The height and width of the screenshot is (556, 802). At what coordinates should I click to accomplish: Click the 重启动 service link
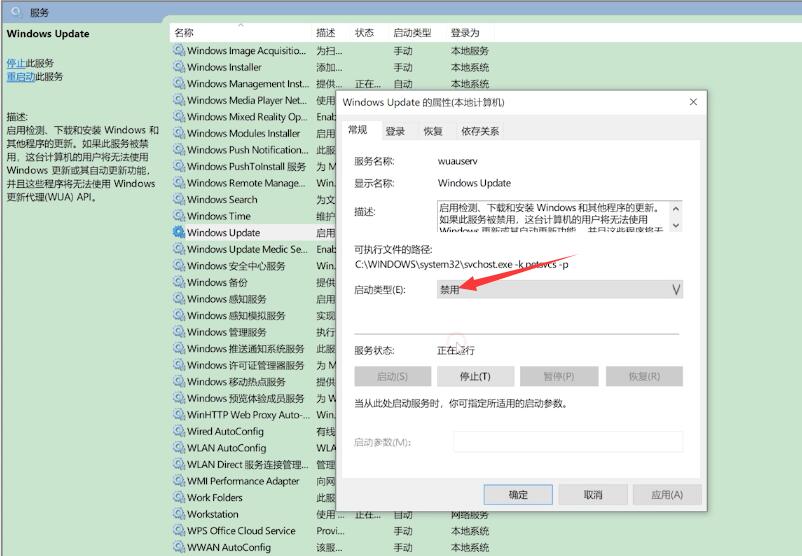(21, 77)
